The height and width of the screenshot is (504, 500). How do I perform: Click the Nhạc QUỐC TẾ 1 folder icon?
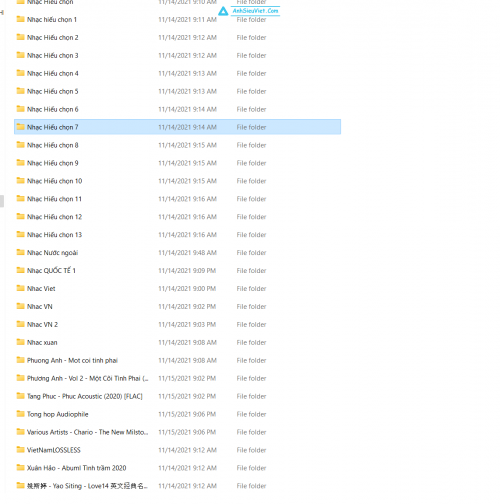pos(21,270)
